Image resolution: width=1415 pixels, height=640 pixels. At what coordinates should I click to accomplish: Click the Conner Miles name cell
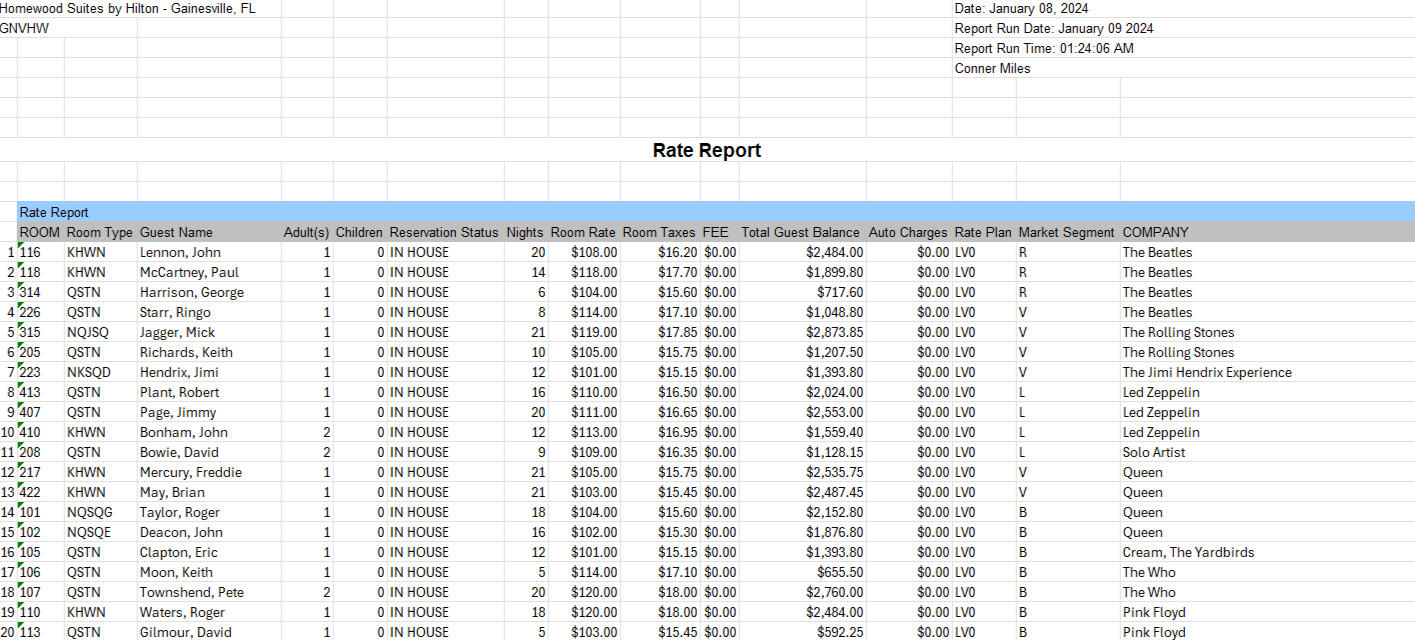[x=992, y=68]
